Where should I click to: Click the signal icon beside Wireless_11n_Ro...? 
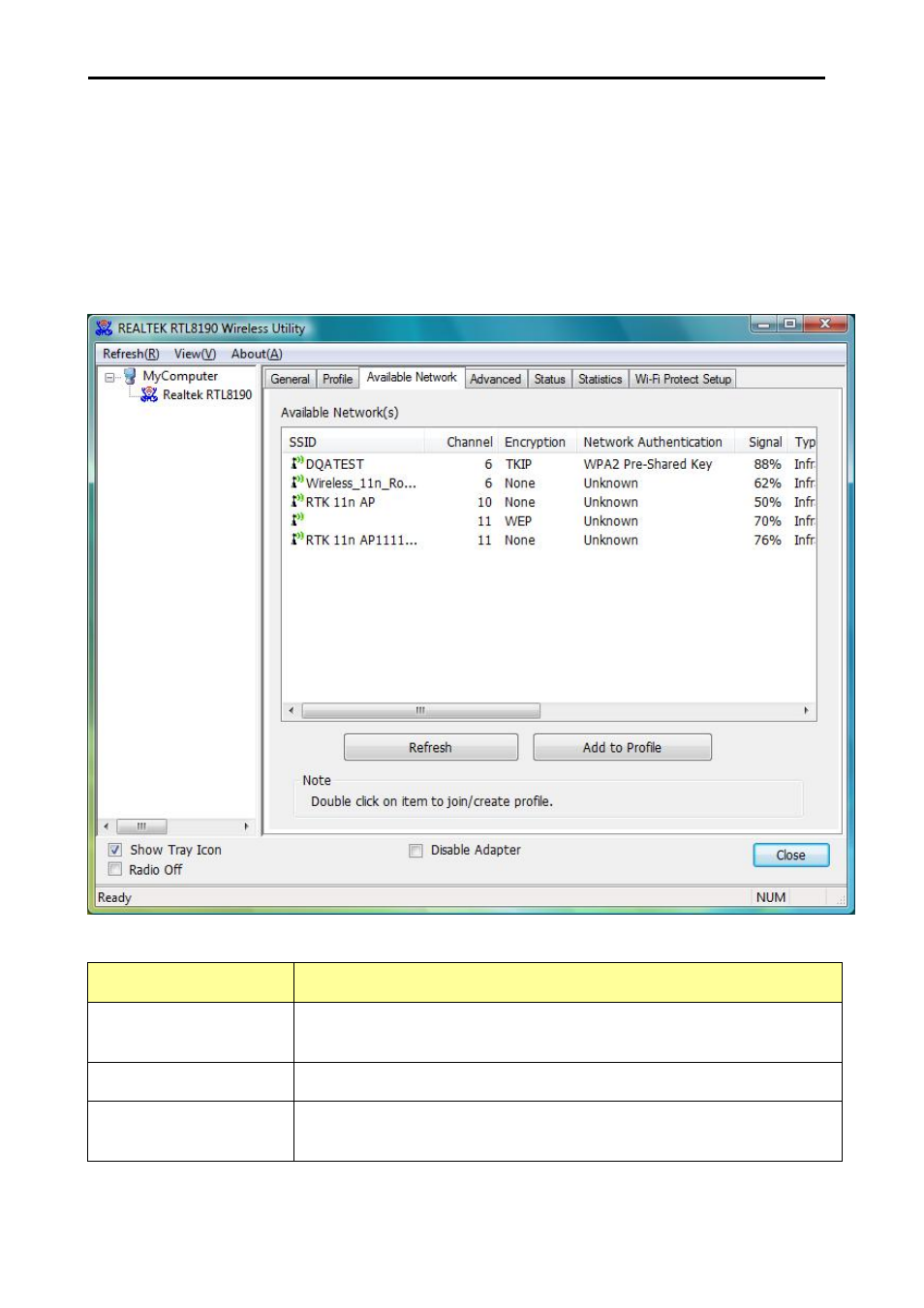pos(297,482)
